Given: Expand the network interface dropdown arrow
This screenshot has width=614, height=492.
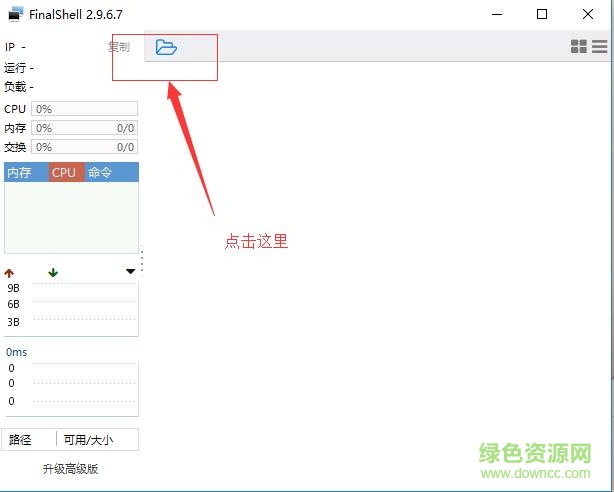Looking at the screenshot, I should coord(130,271).
